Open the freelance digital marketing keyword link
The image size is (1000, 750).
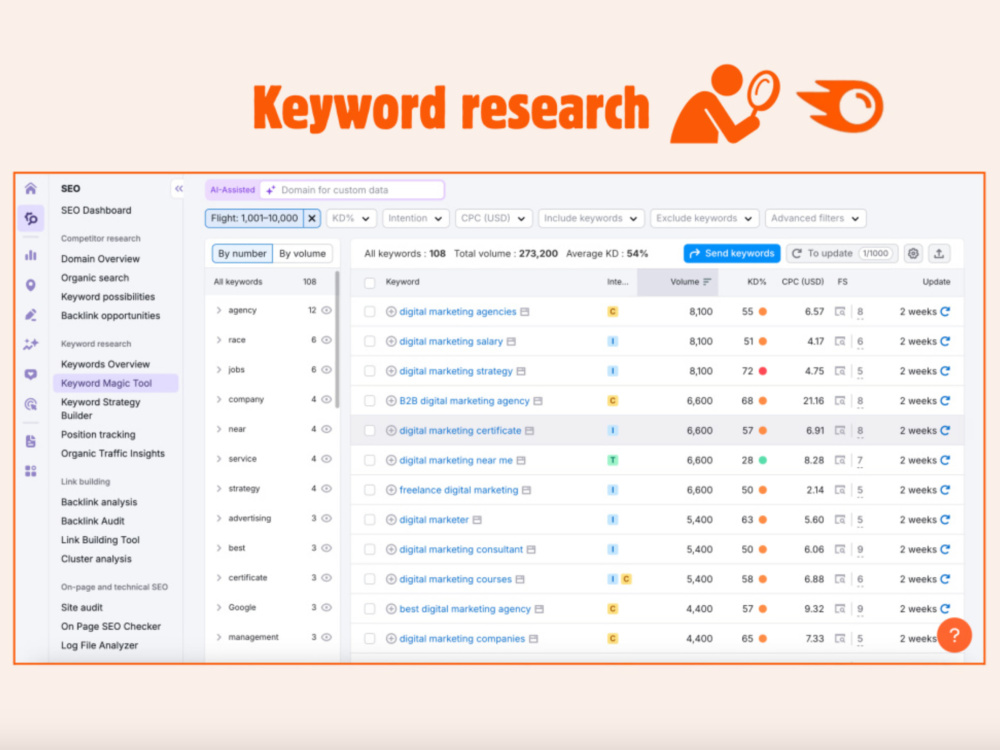pos(459,490)
